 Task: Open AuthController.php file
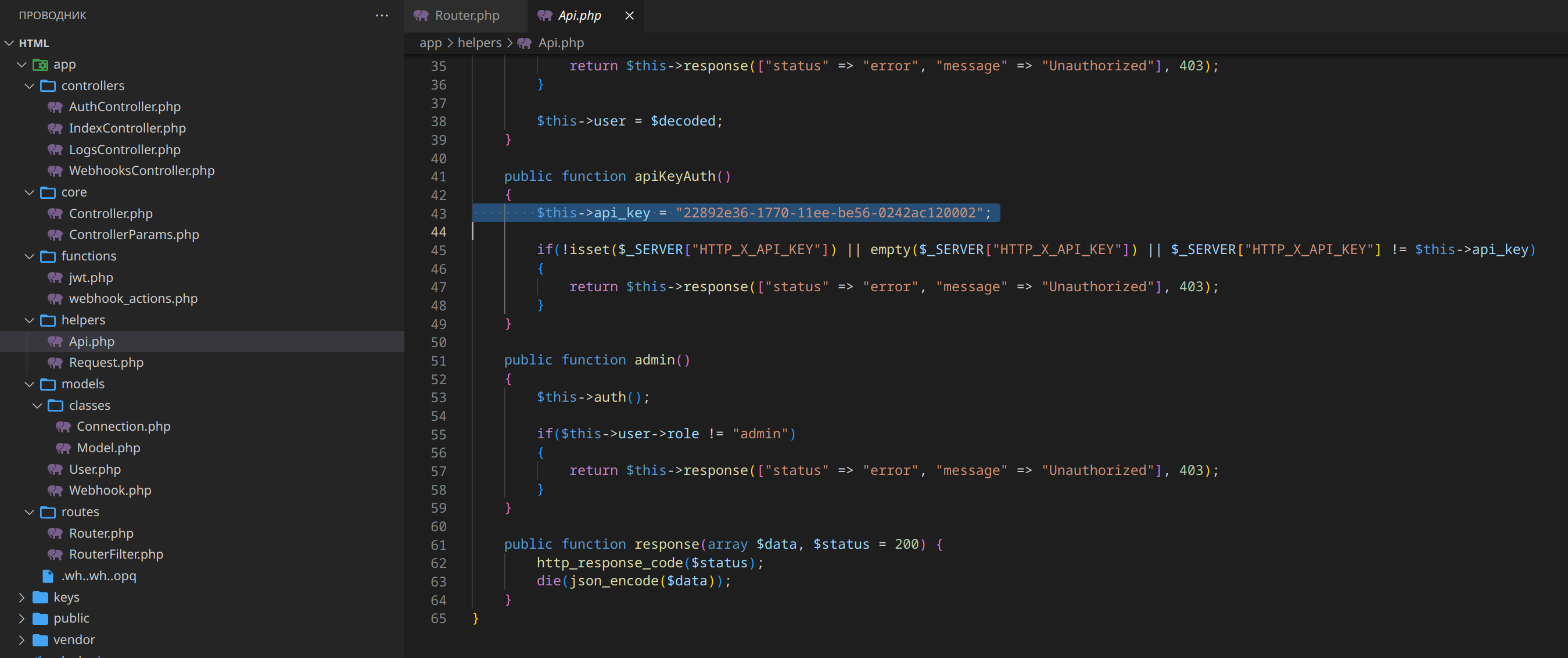[x=124, y=106]
